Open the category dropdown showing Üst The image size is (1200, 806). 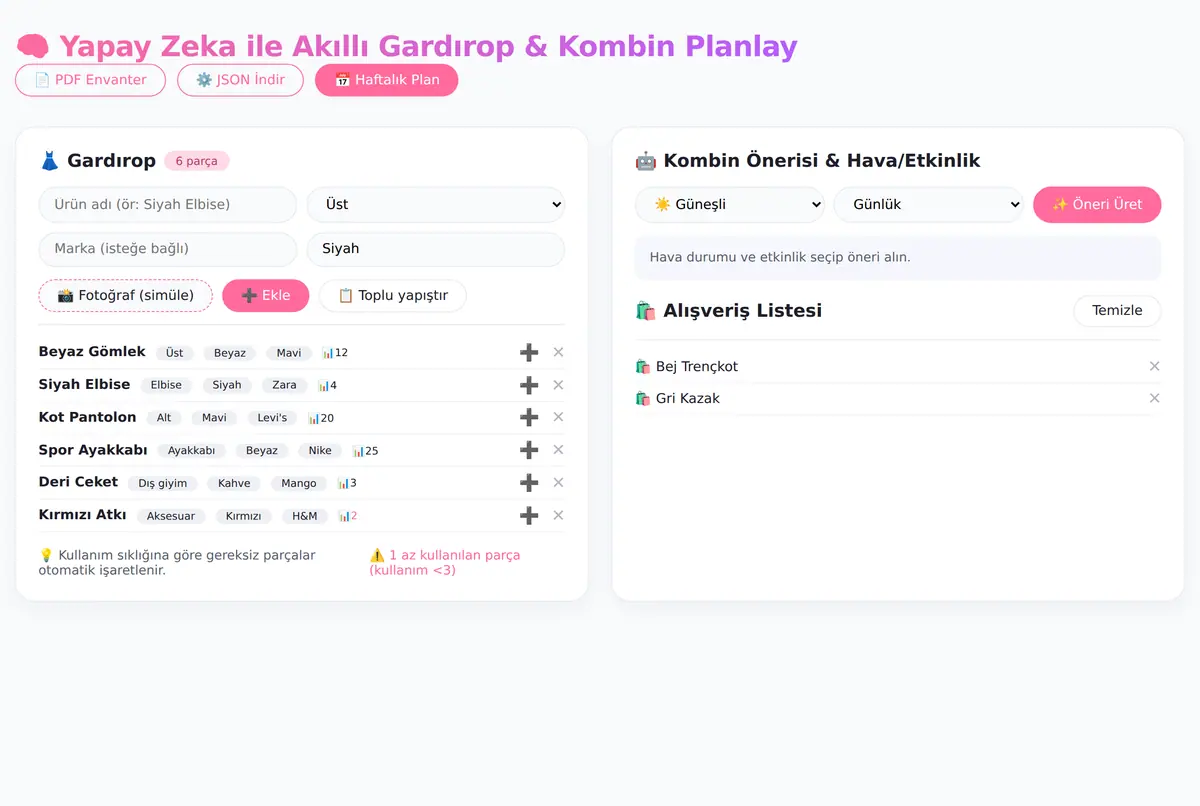(x=435, y=204)
